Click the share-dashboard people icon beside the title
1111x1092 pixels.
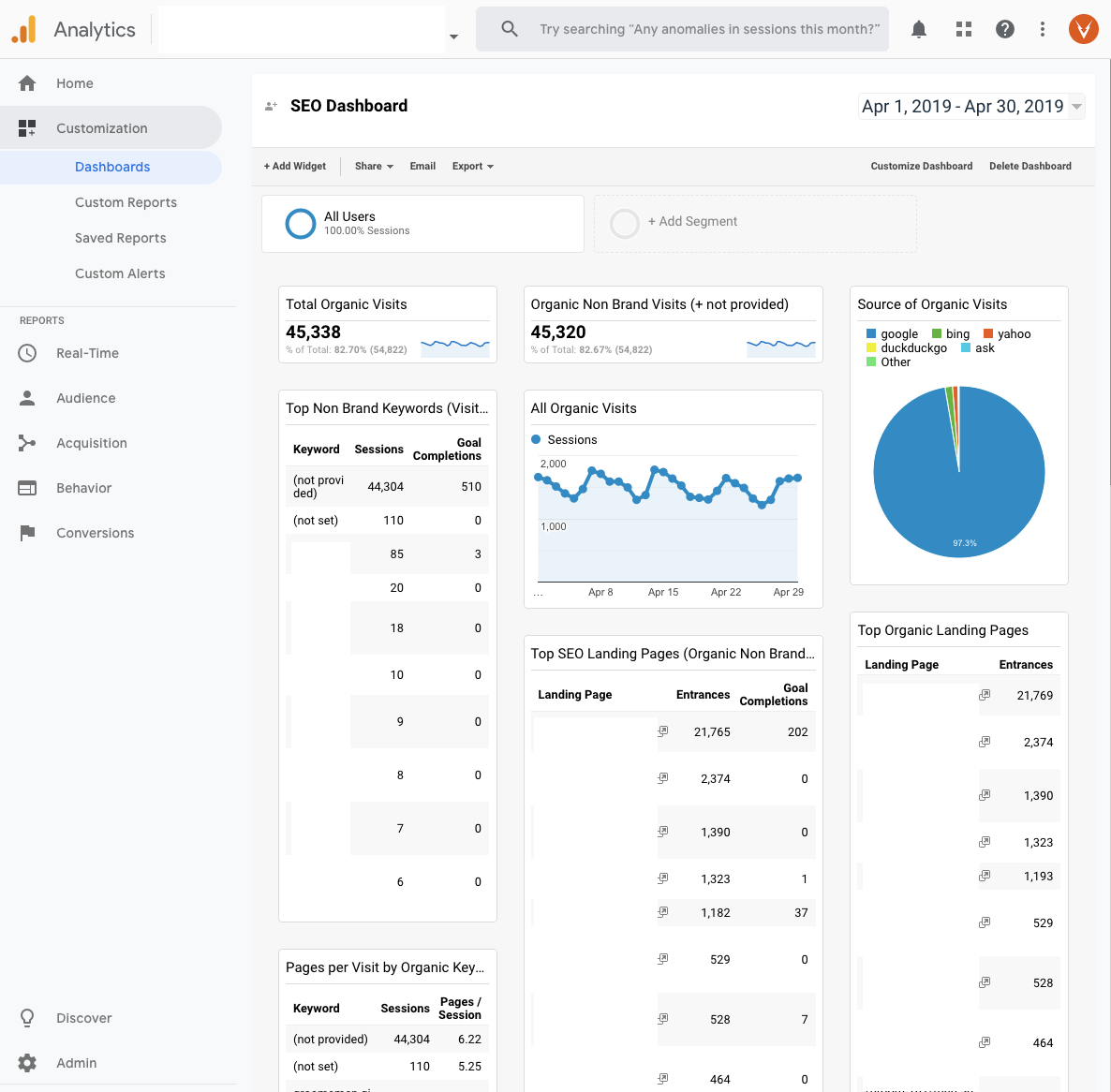click(271, 106)
